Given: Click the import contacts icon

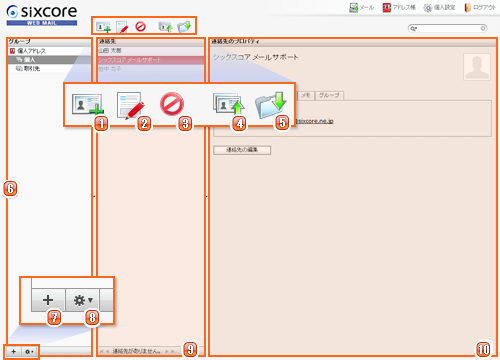Looking at the screenshot, I should click(x=165, y=27).
